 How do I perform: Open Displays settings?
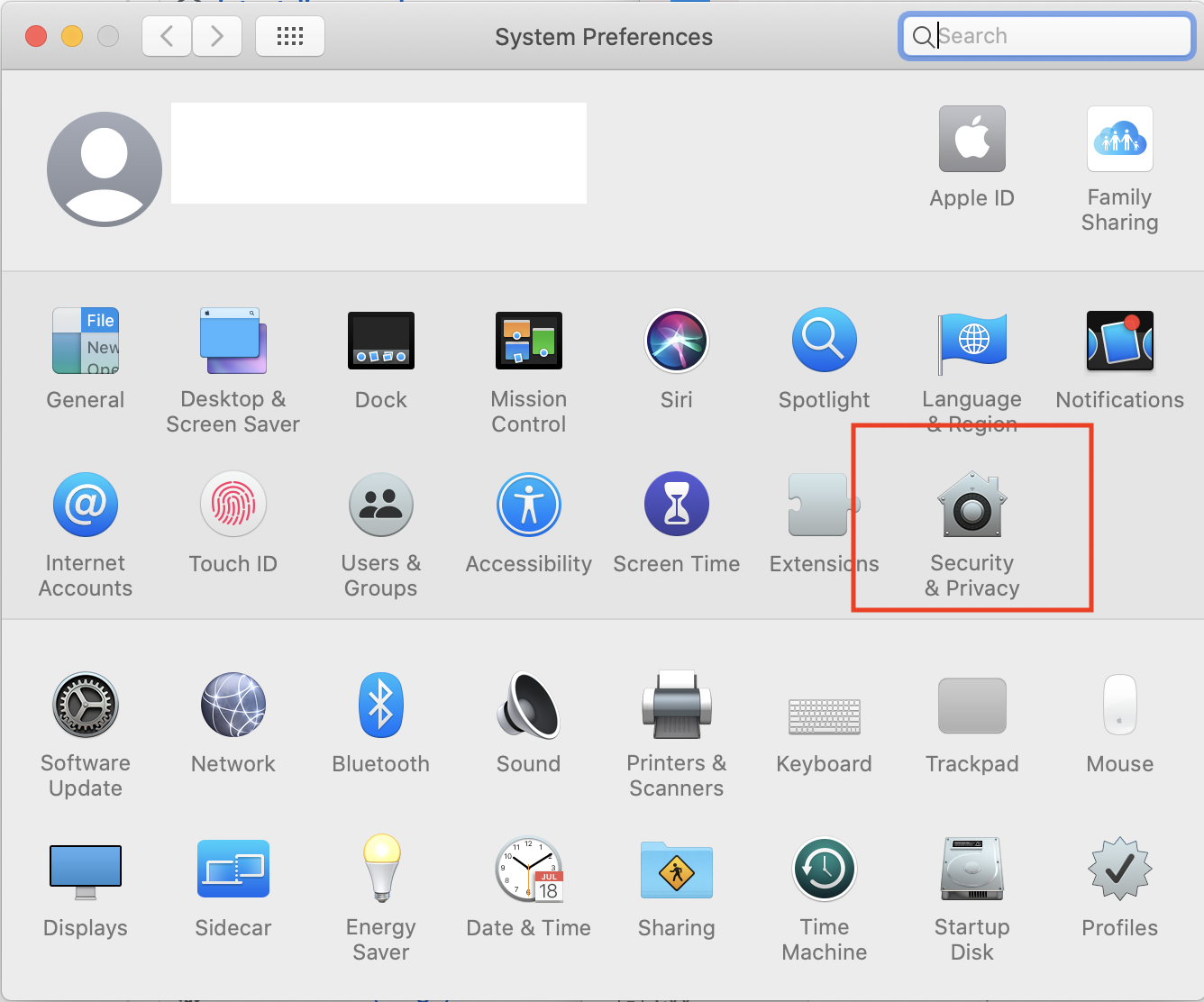coord(86,870)
